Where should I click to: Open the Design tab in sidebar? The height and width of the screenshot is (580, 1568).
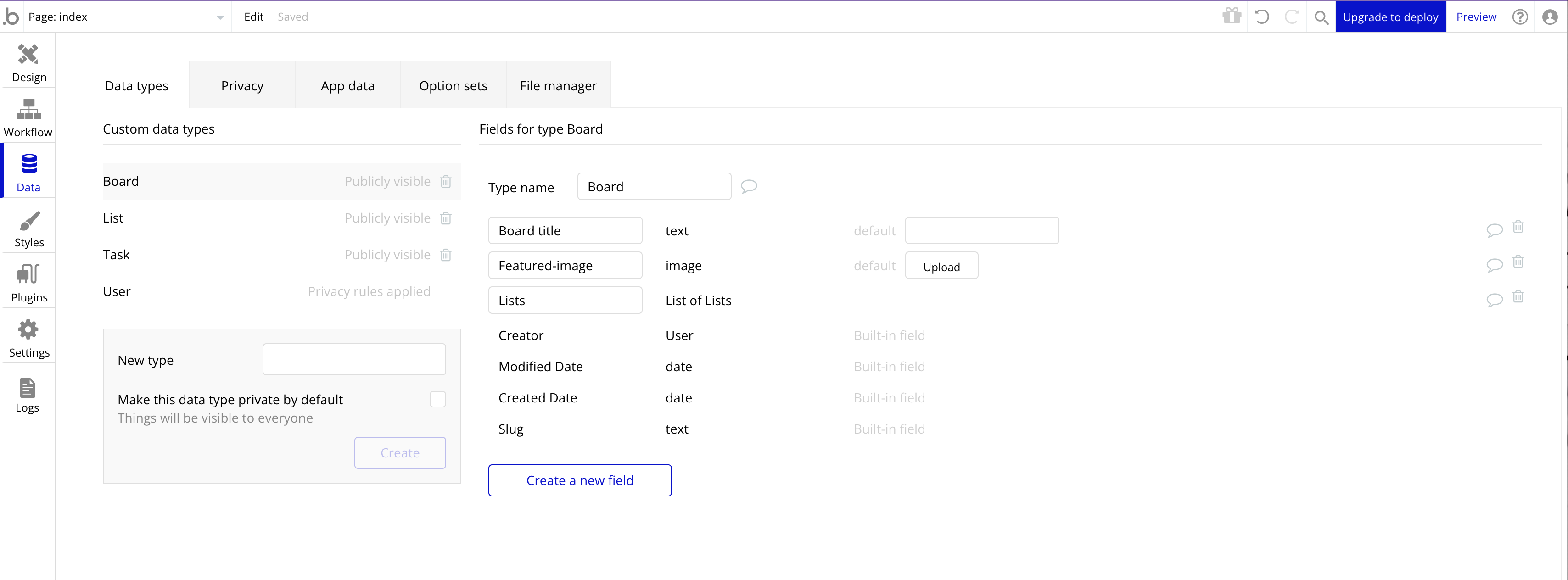pyautogui.click(x=28, y=62)
